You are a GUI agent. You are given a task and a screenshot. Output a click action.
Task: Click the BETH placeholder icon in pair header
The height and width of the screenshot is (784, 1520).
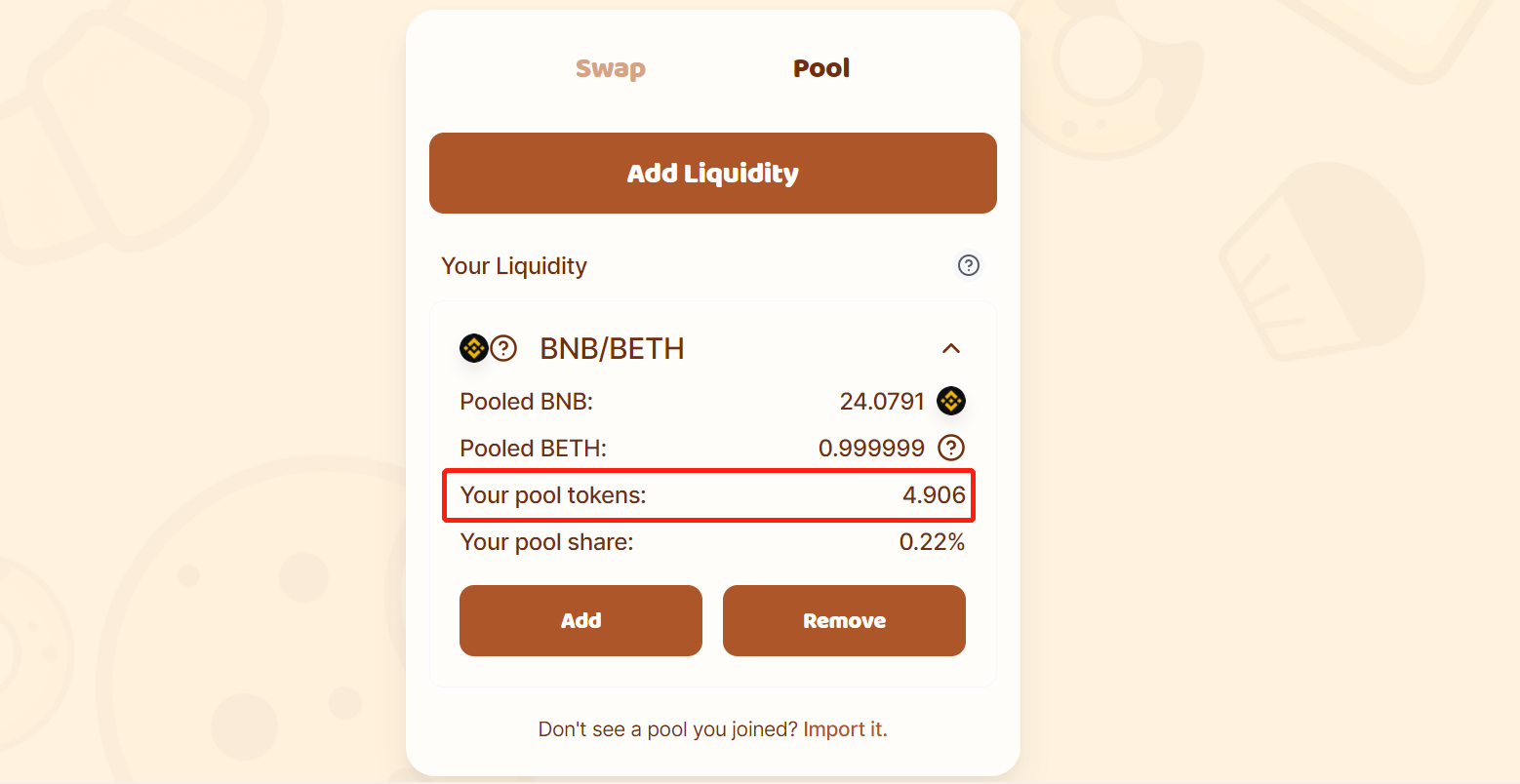tap(503, 348)
